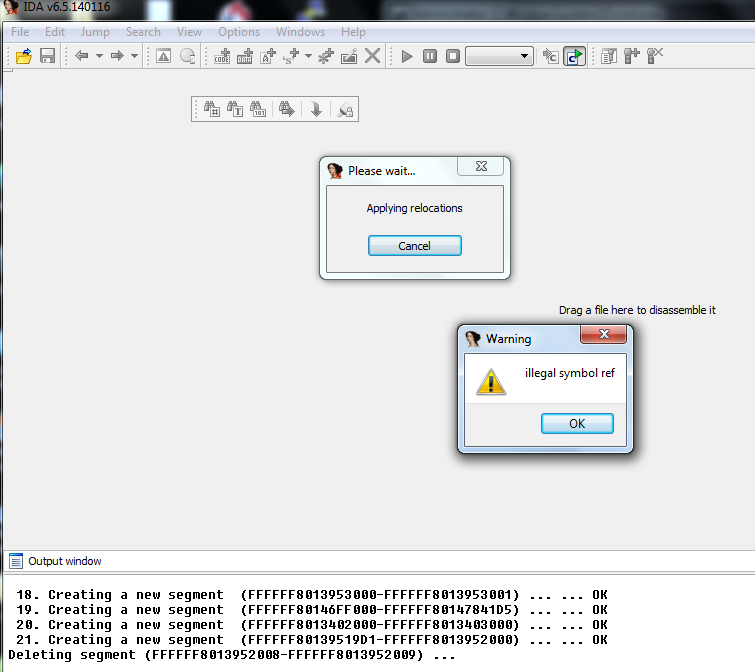
Task: Click the 'illegal symbol ref' warning message
Action: pos(570,373)
